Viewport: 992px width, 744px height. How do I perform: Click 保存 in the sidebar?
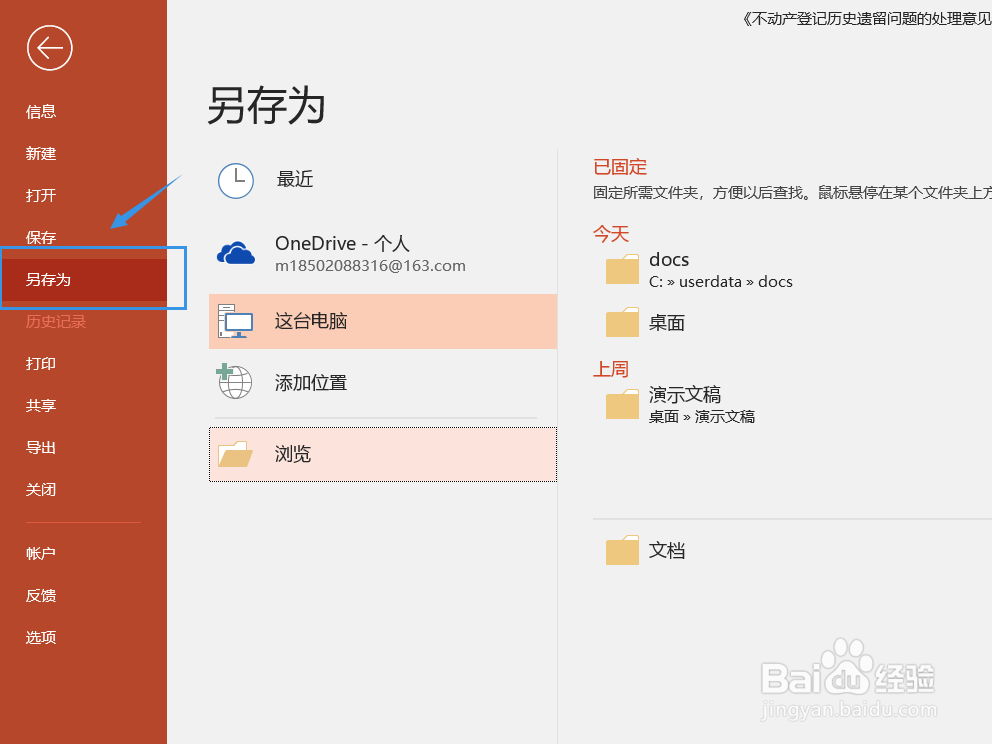(x=41, y=237)
